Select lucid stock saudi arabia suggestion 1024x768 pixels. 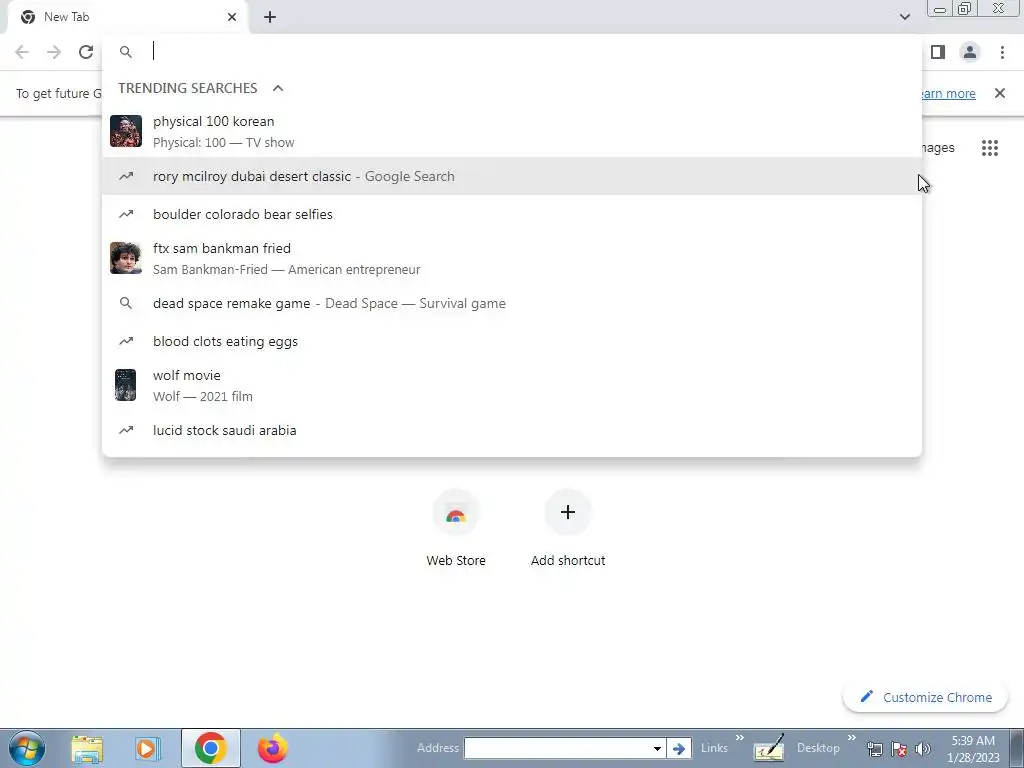(x=512, y=430)
